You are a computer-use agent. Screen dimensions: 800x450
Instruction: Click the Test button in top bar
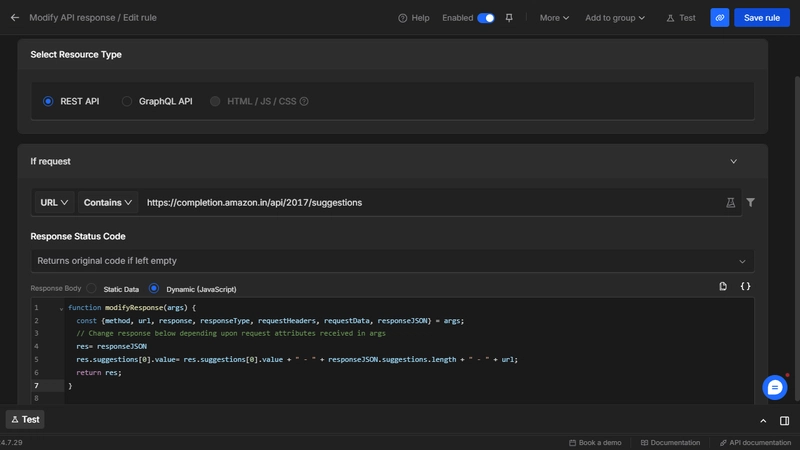681,18
